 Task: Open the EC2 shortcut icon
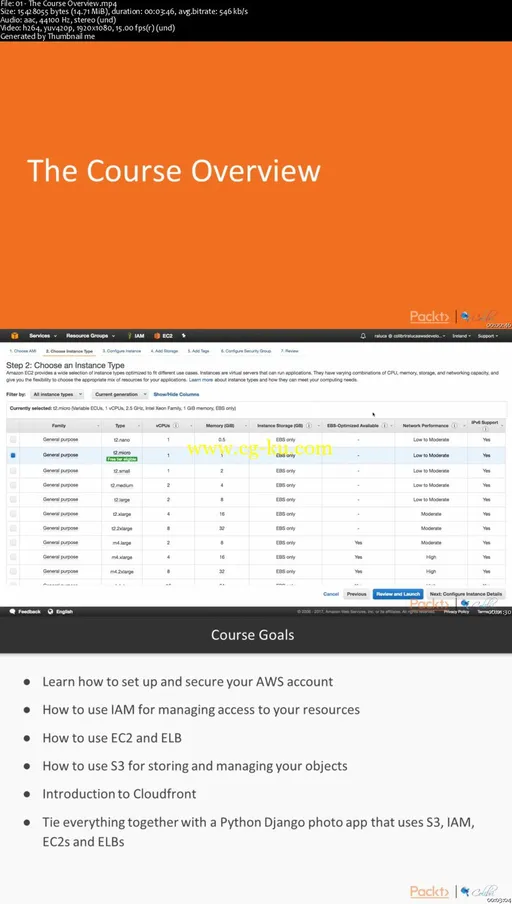click(x=156, y=336)
